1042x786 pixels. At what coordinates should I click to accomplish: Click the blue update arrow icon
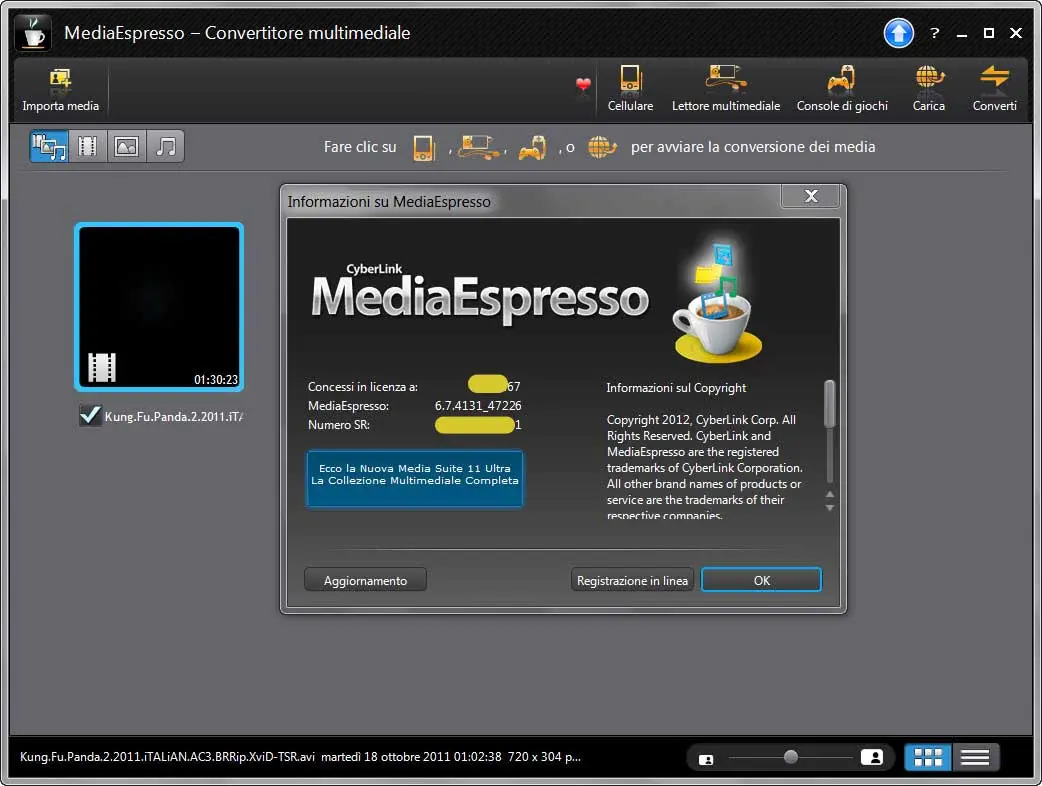tap(898, 33)
